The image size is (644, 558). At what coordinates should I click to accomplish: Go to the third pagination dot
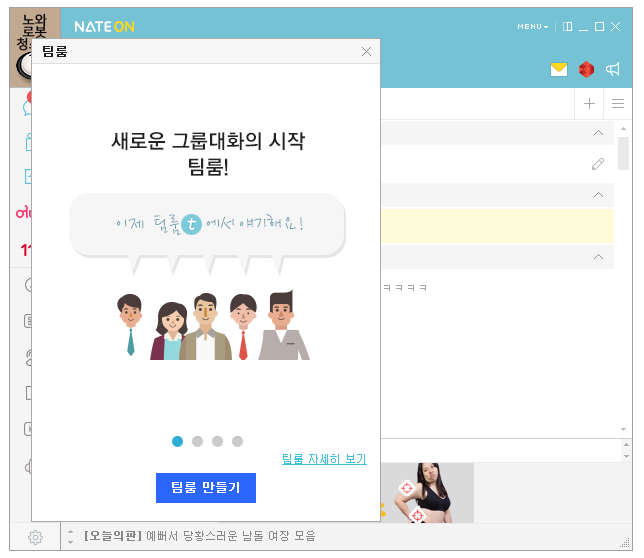point(217,441)
